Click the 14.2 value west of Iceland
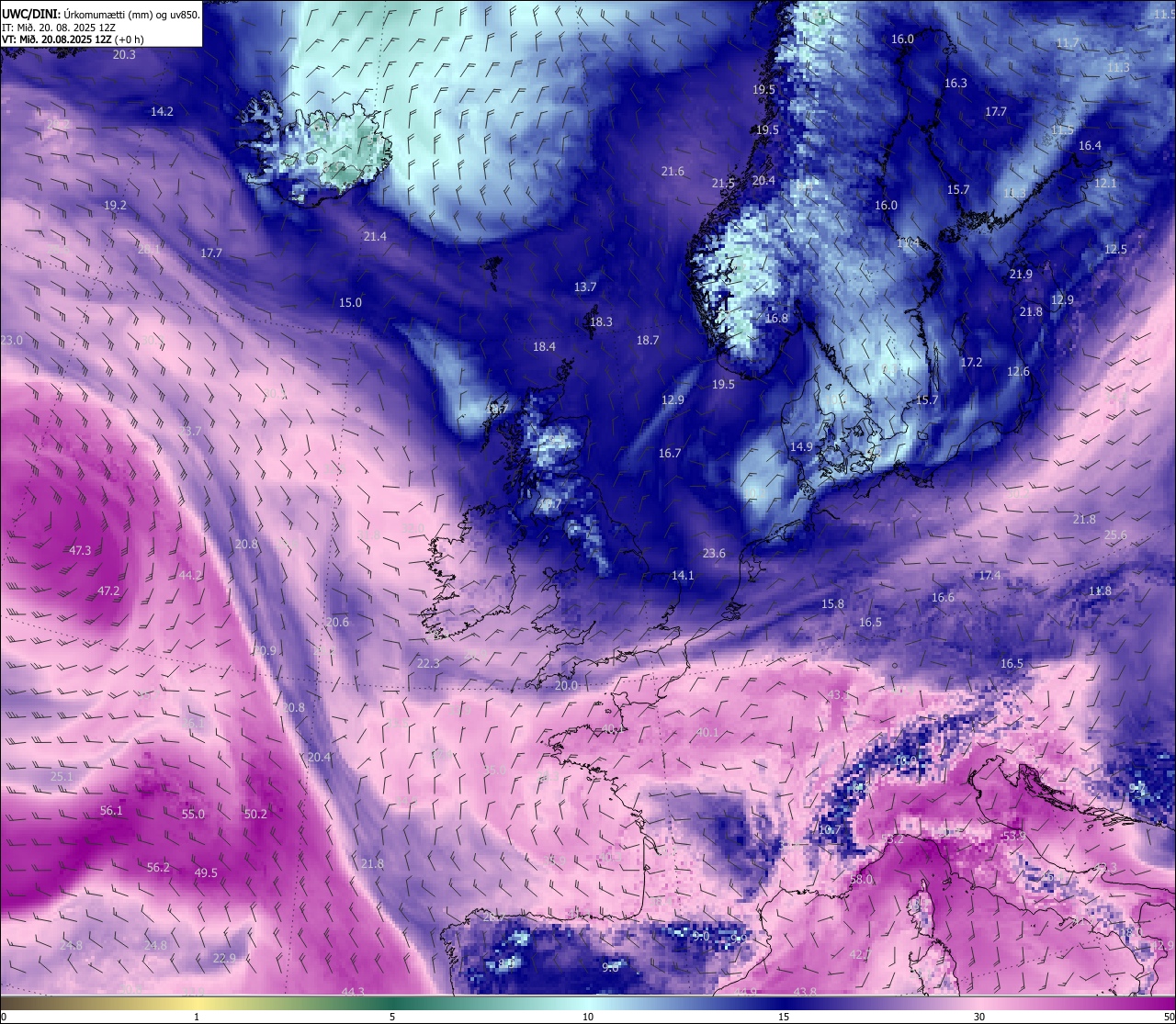Image resolution: width=1176 pixels, height=1024 pixels. click(x=162, y=111)
